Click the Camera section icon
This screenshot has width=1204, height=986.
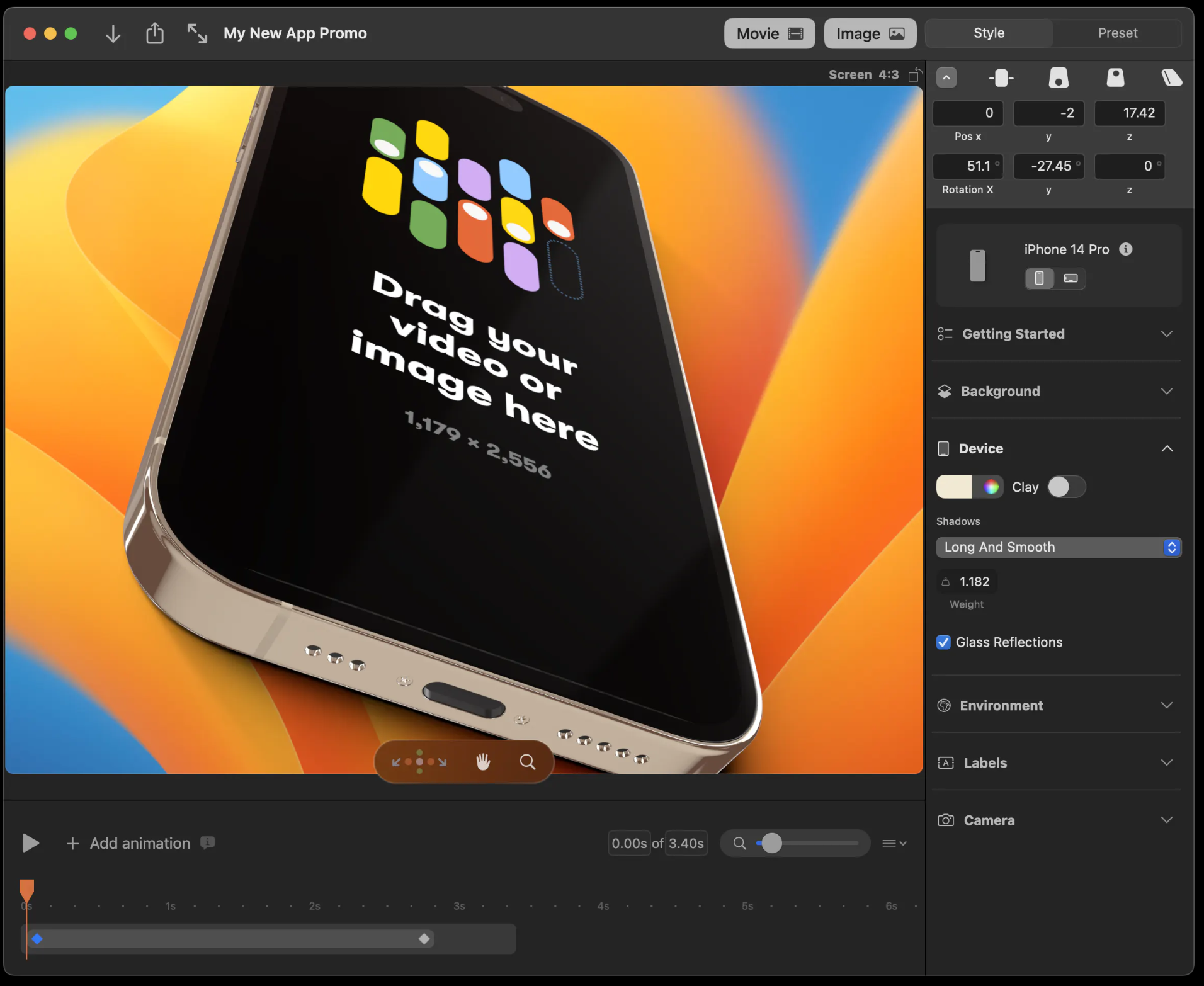(x=946, y=820)
